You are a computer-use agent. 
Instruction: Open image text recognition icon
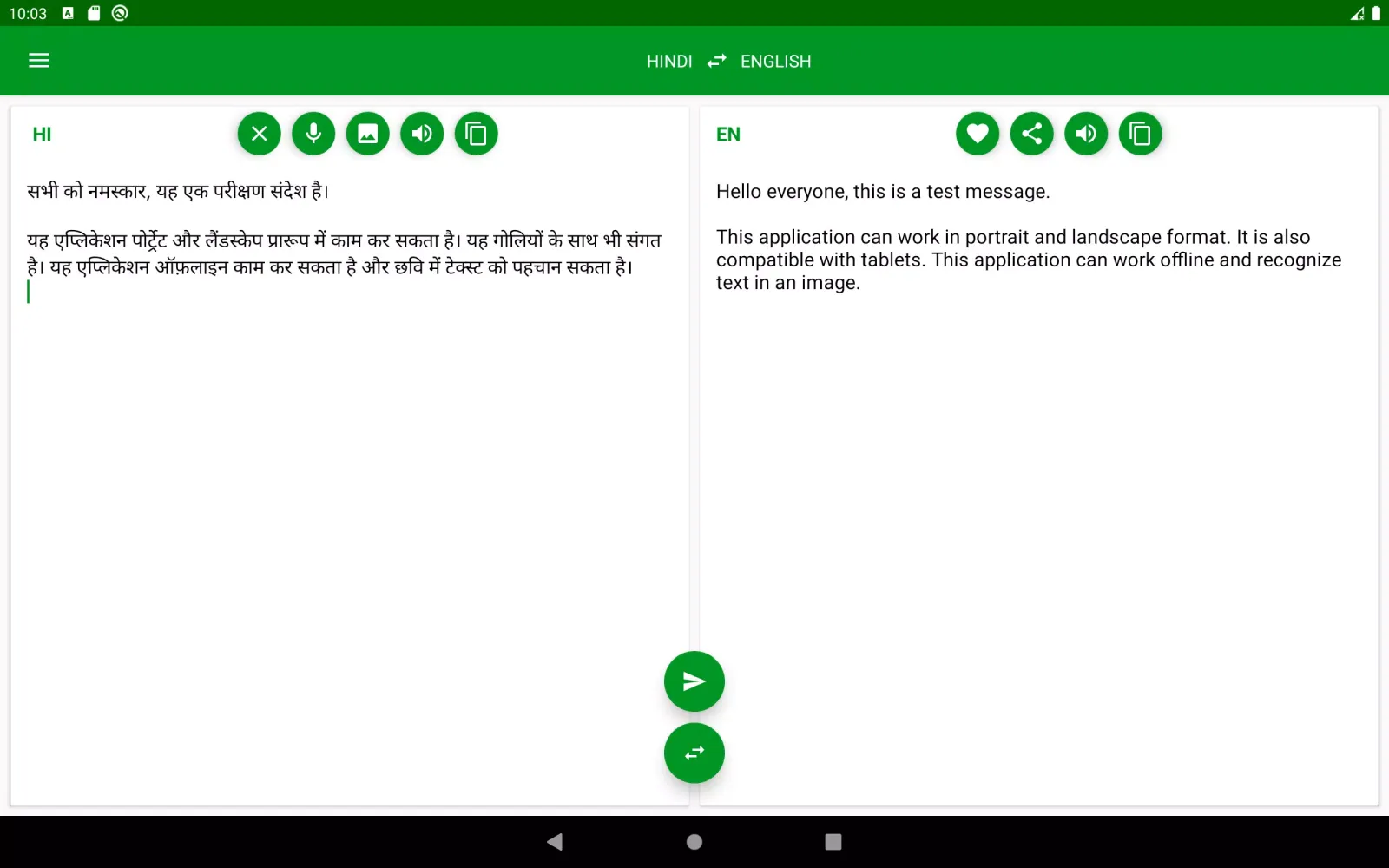pyautogui.click(x=368, y=134)
